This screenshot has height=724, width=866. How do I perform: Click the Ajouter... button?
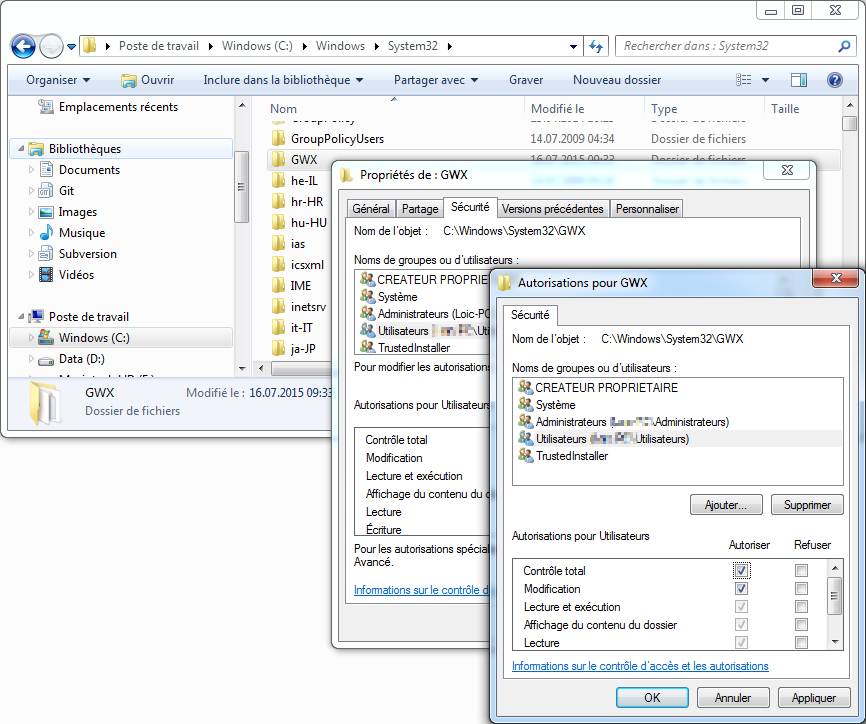pos(726,505)
